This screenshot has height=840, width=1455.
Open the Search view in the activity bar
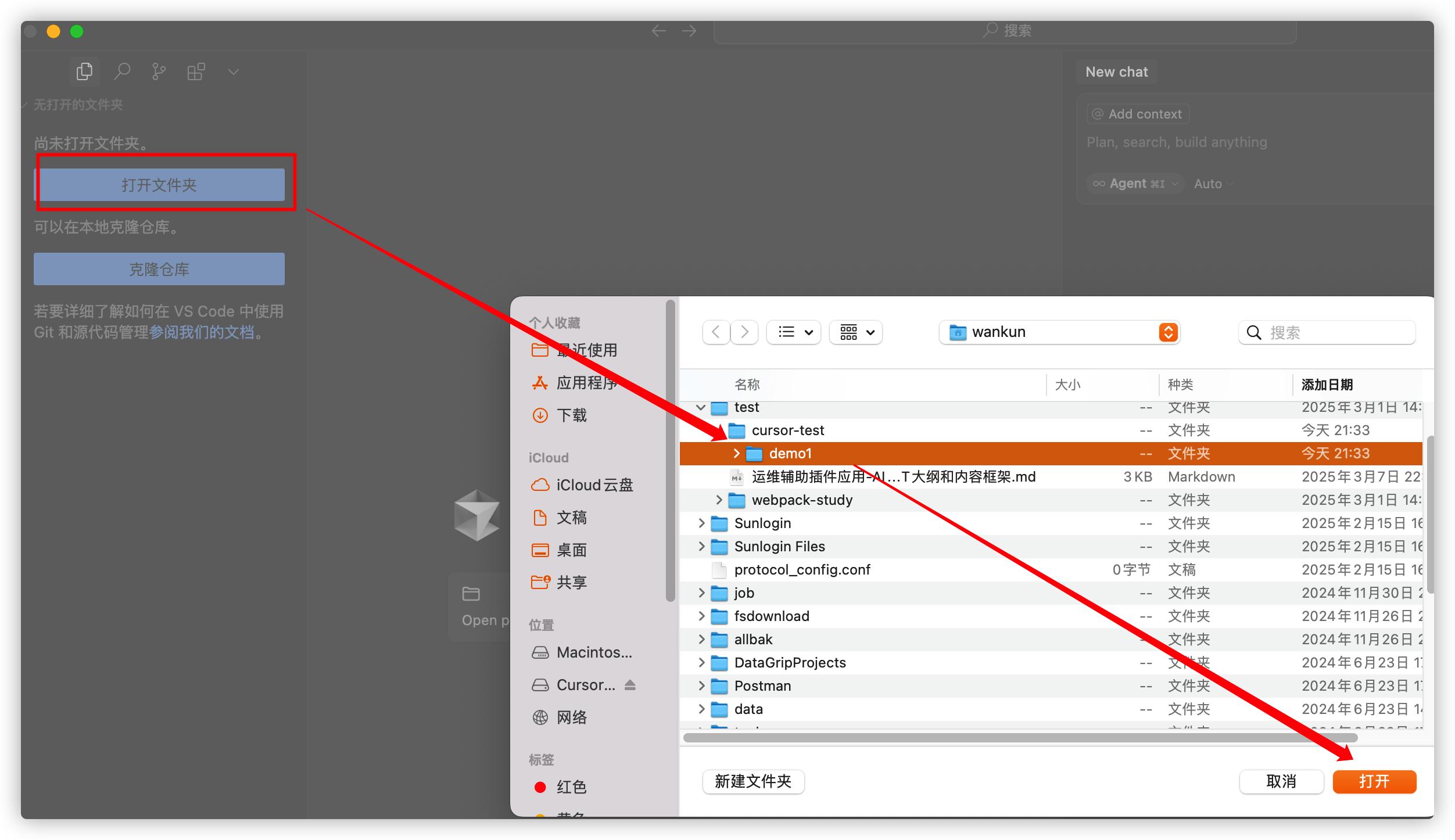(x=122, y=71)
